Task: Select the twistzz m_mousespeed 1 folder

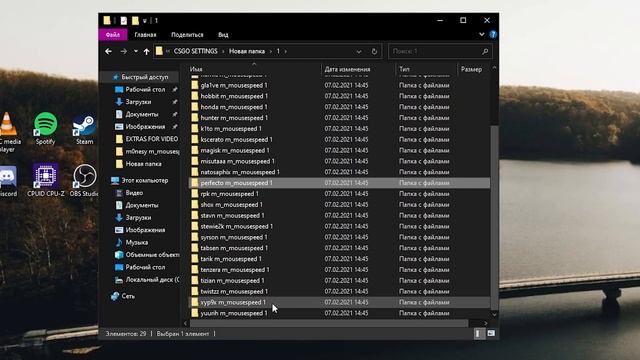Action: point(234,291)
